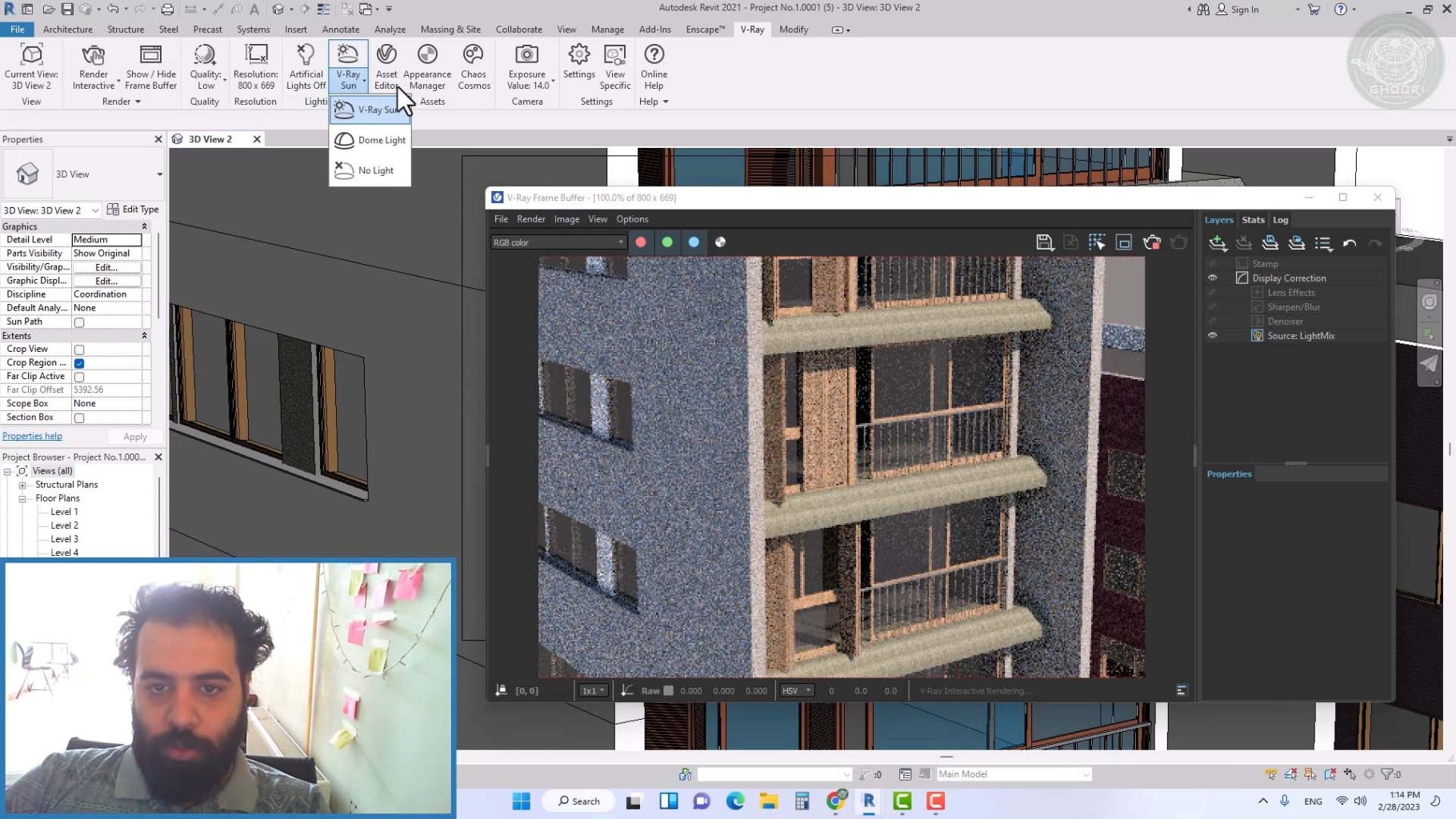Open V-Ray Settings gear

pos(578,55)
